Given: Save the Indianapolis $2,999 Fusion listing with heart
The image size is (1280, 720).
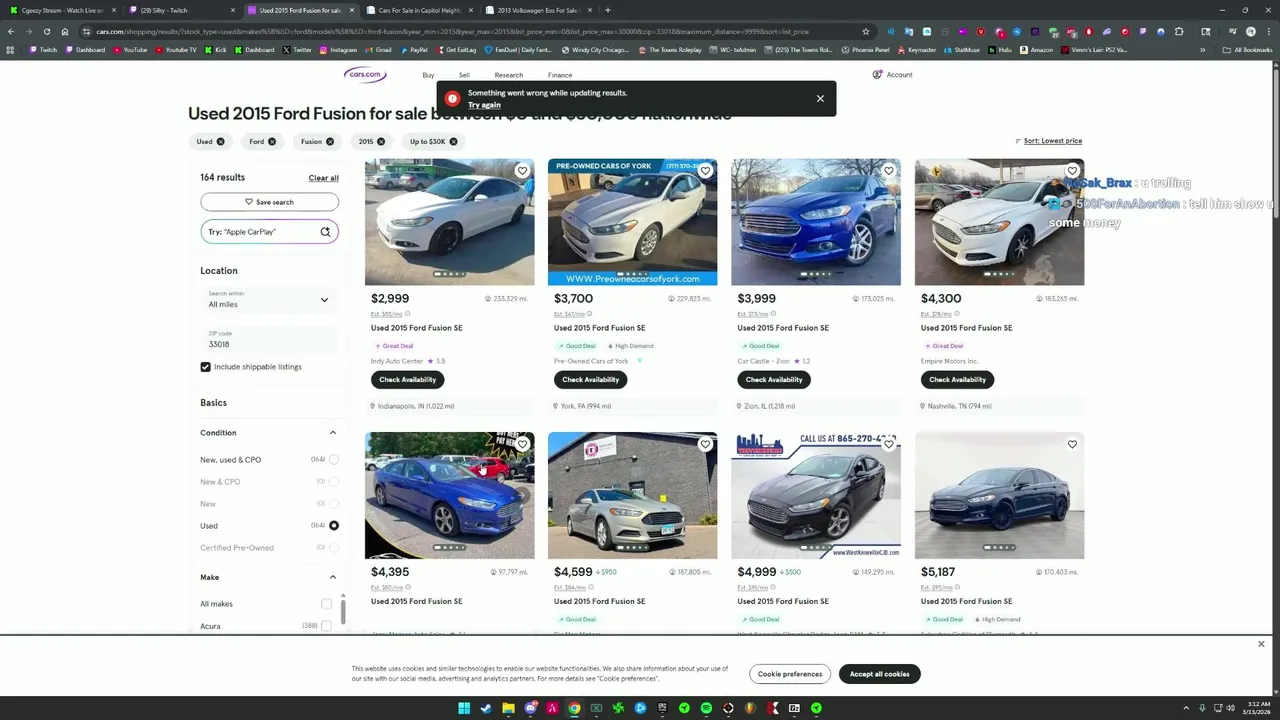Looking at the screenshot, I should (x=522, y=171).
